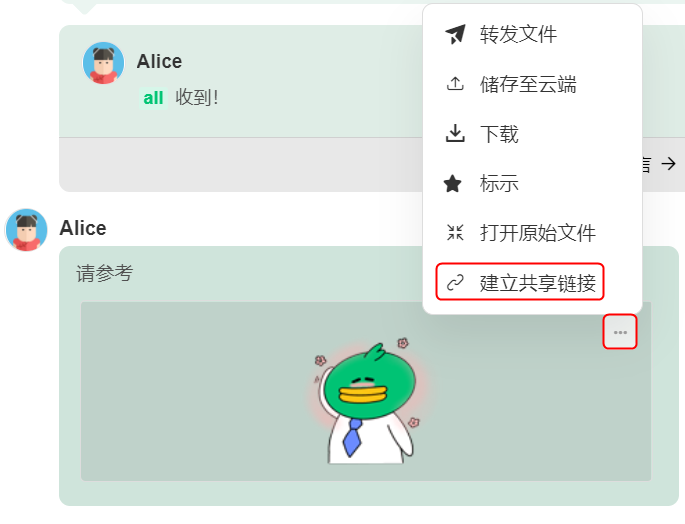This screenshot has width=685, height=524.
Task: Click the chain link icon
Action: coord(455,282)
